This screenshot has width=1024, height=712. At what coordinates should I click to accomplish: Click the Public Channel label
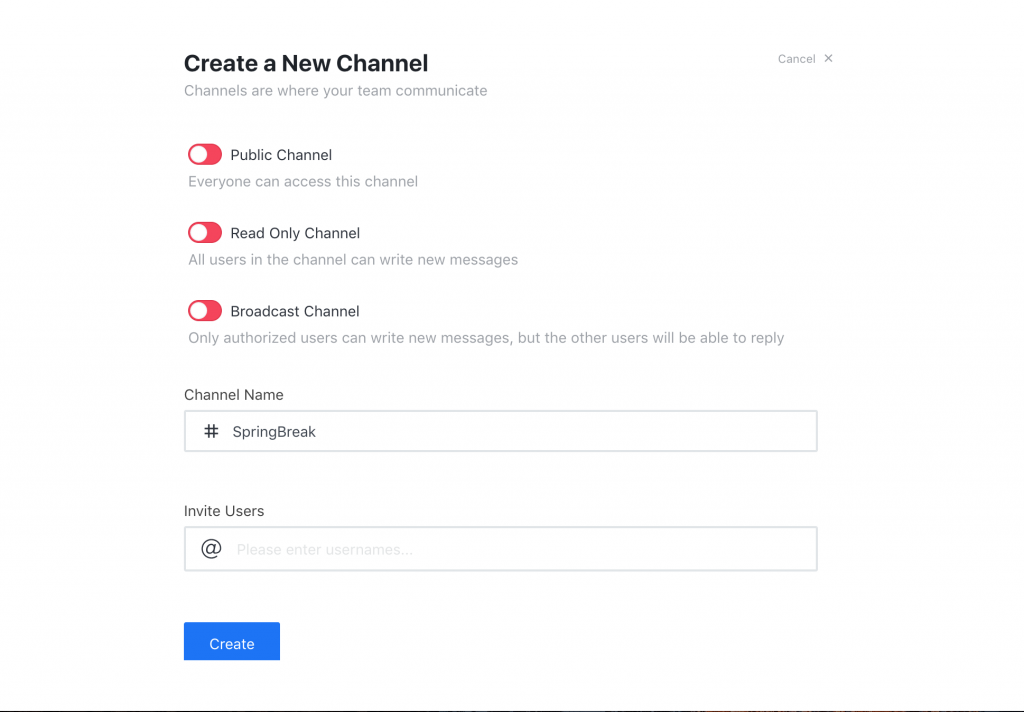[x=281, y=155]
